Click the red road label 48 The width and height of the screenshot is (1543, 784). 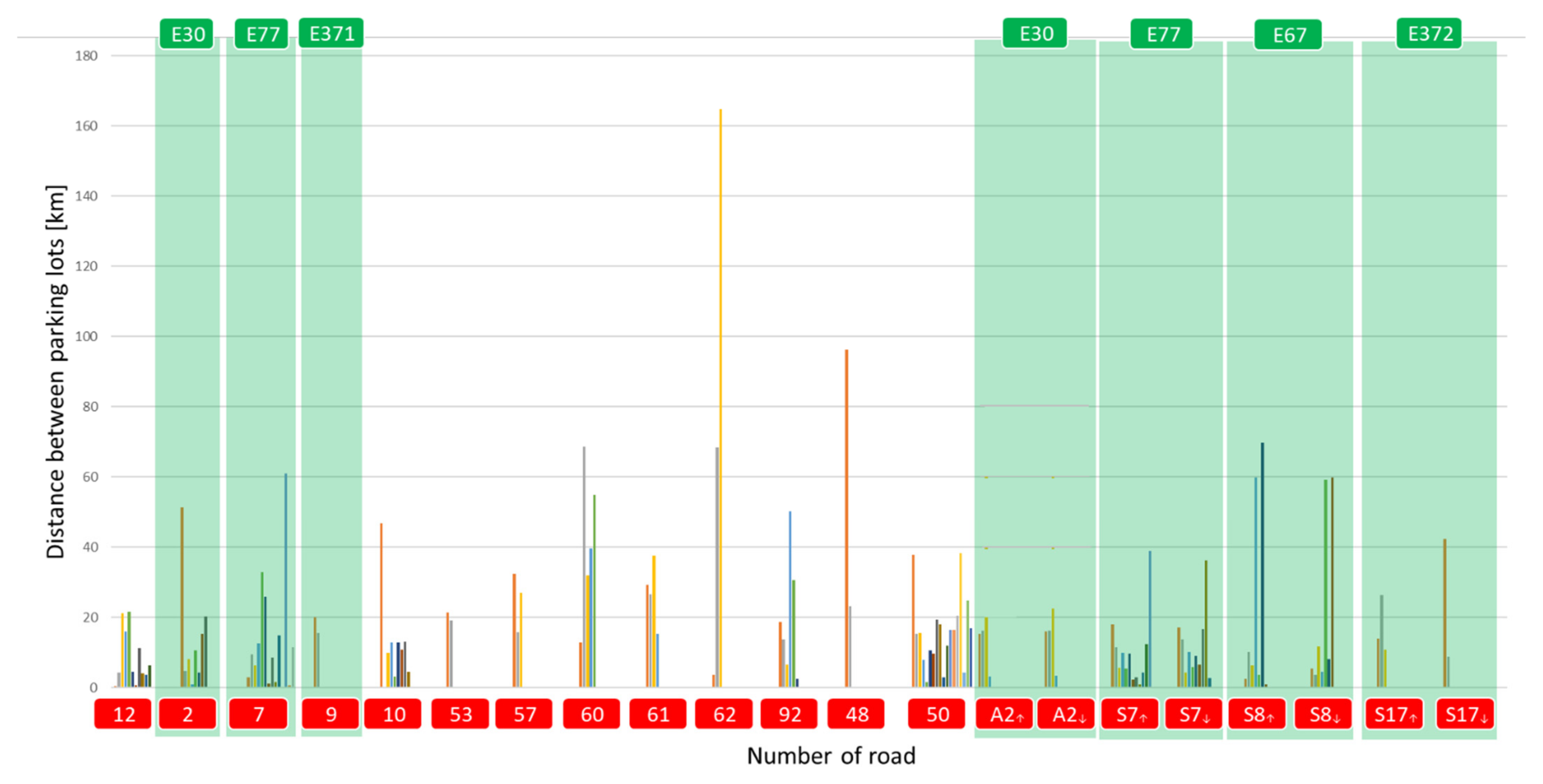pos(856,714)
